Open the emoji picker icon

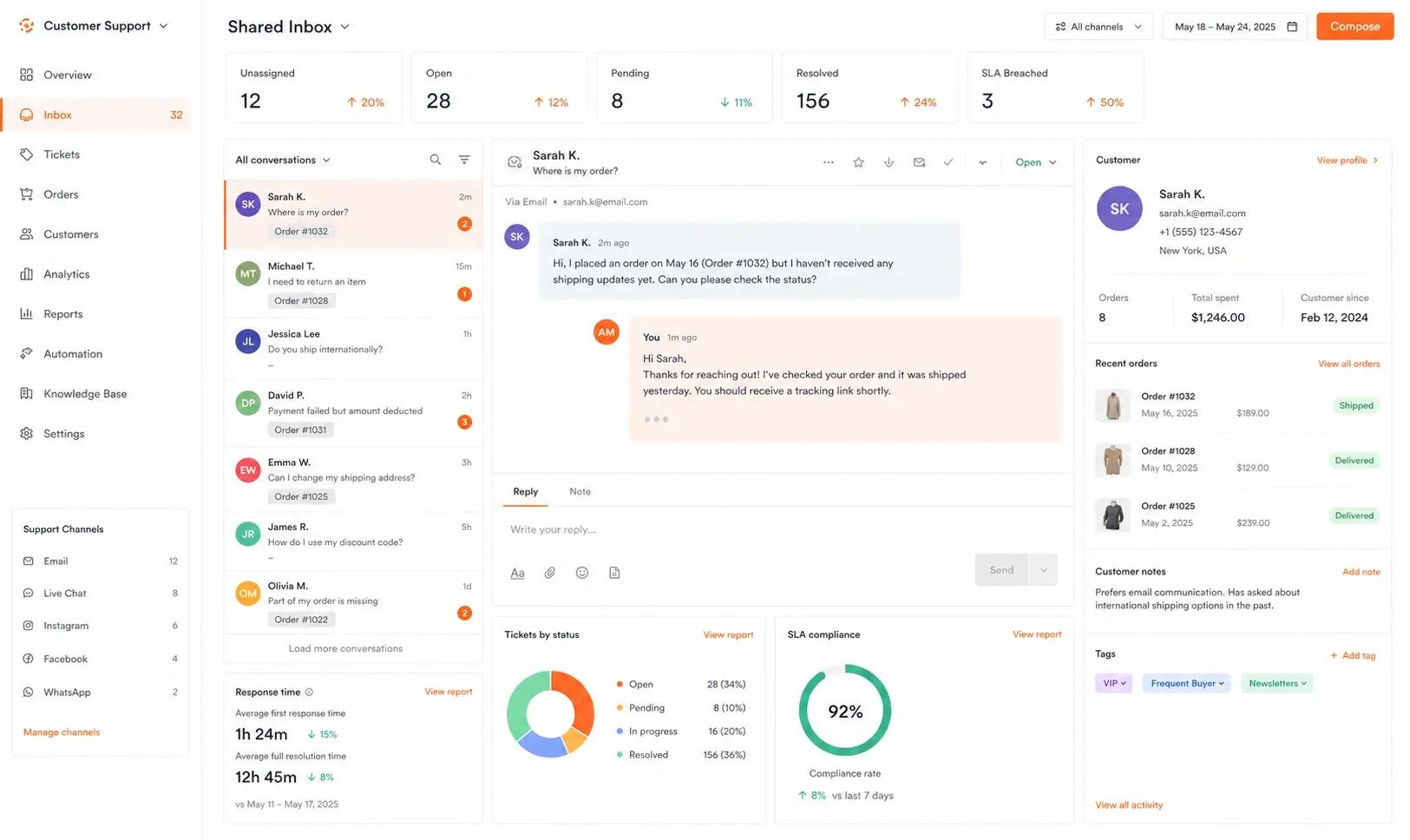click(582, 573)
